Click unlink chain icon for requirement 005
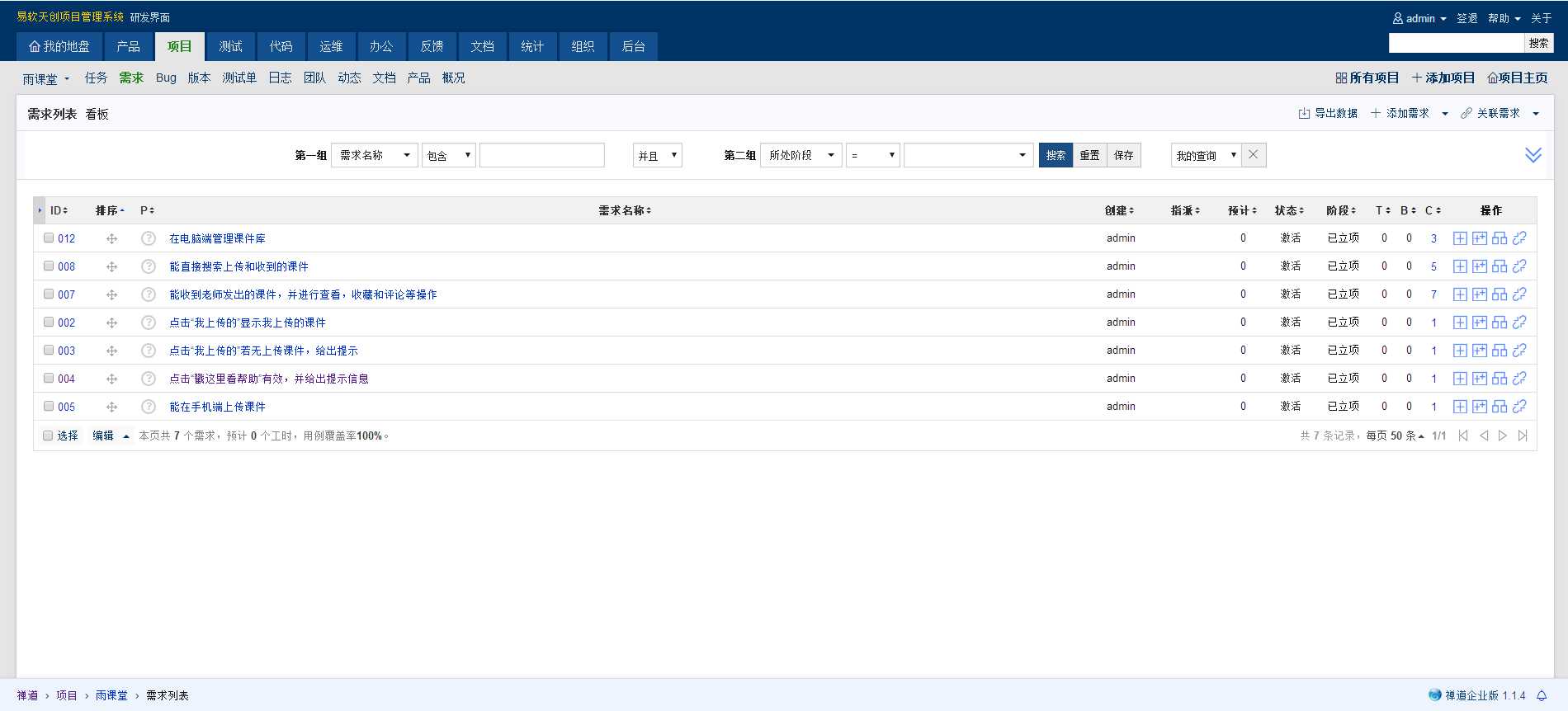The width and height of the screenshot is (1568, 711). tap(1519, 407)
